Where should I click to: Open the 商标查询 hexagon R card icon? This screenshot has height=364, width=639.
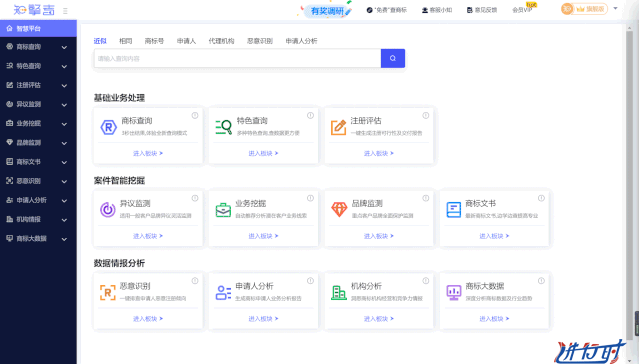coord(108,127)
